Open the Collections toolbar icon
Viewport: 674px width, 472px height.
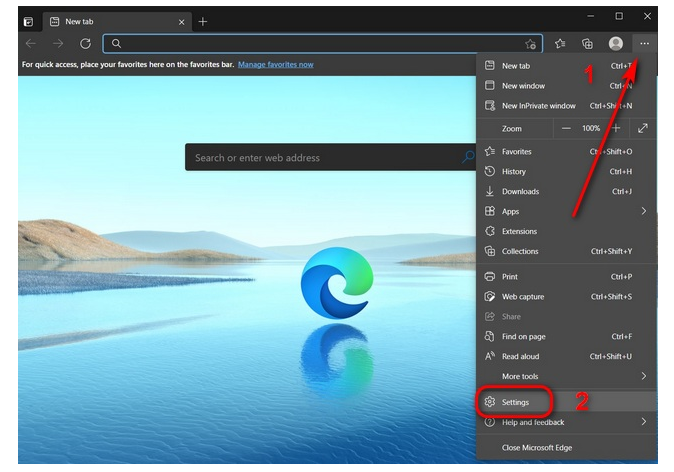click(x=588, y=44)
